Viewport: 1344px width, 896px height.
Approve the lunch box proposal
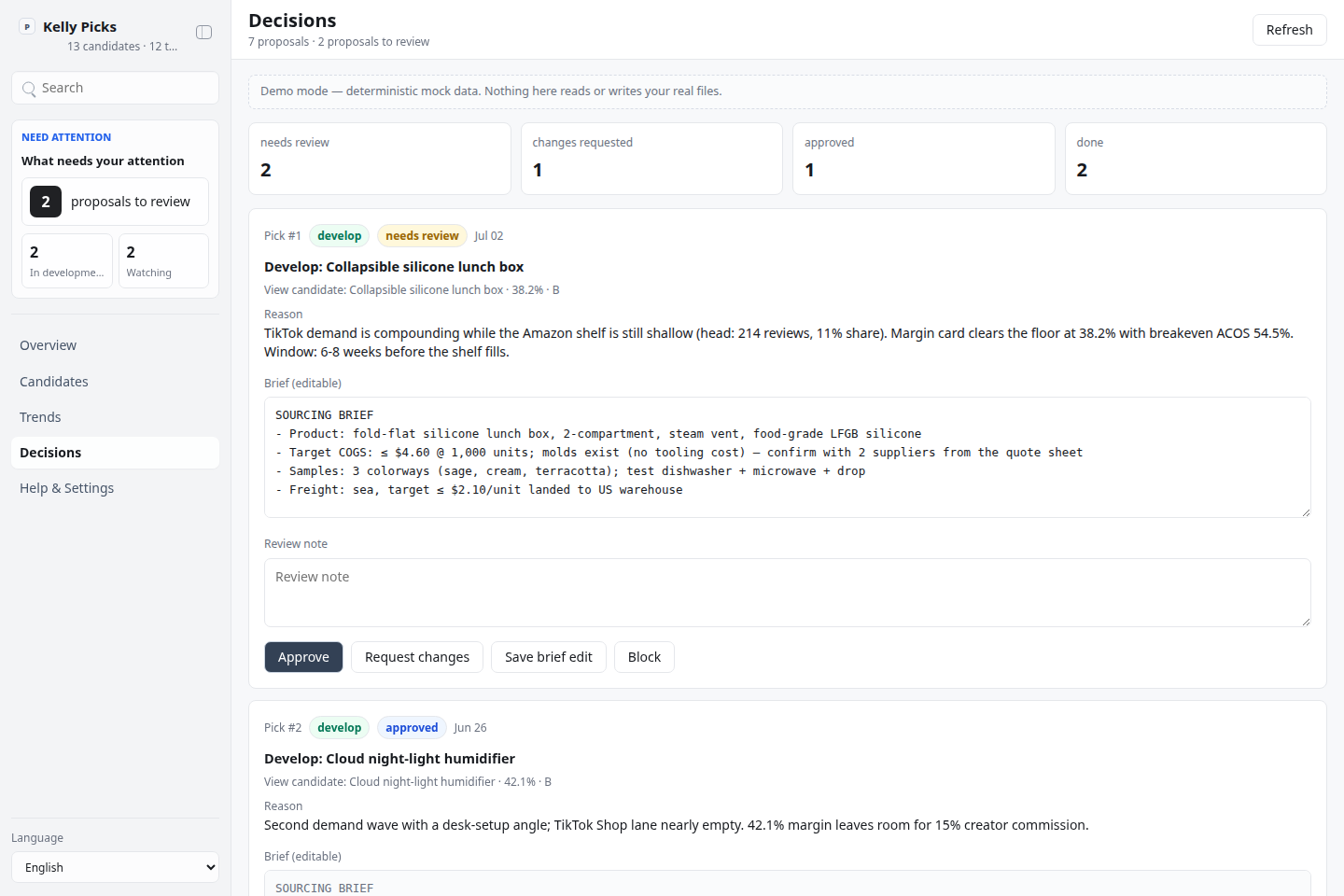[x=303, y=657]
